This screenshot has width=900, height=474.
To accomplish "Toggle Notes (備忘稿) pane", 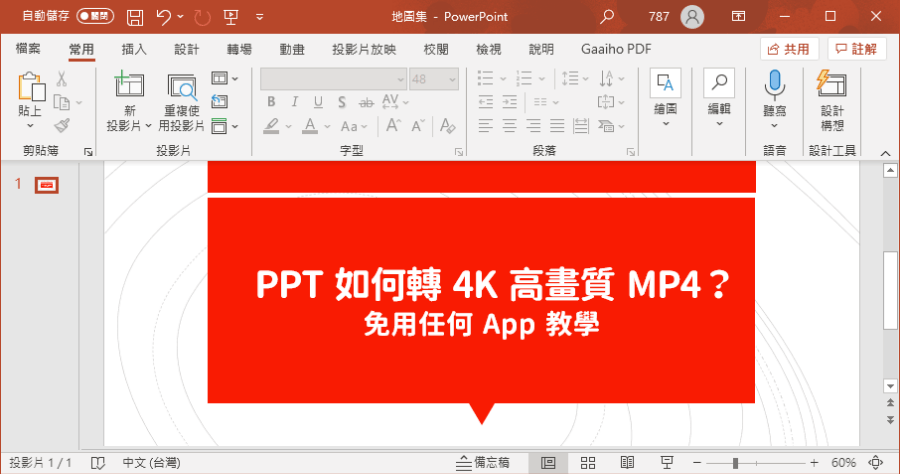I will (x=483, y=463).
